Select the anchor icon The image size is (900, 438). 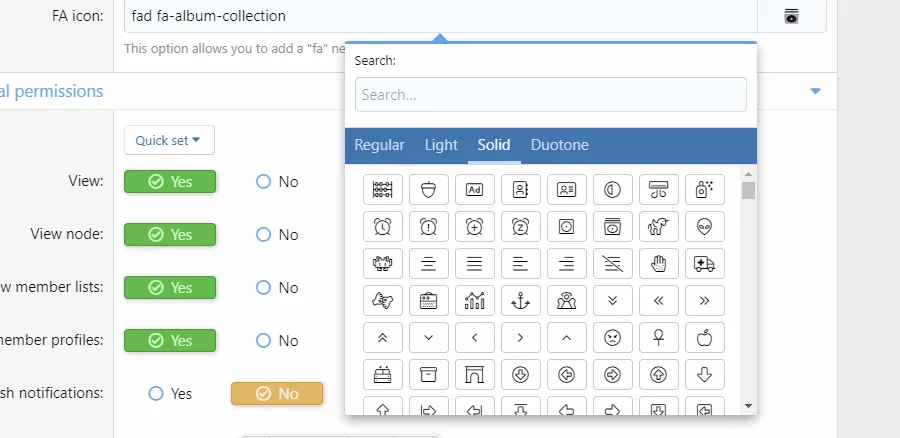coord(520,299)
